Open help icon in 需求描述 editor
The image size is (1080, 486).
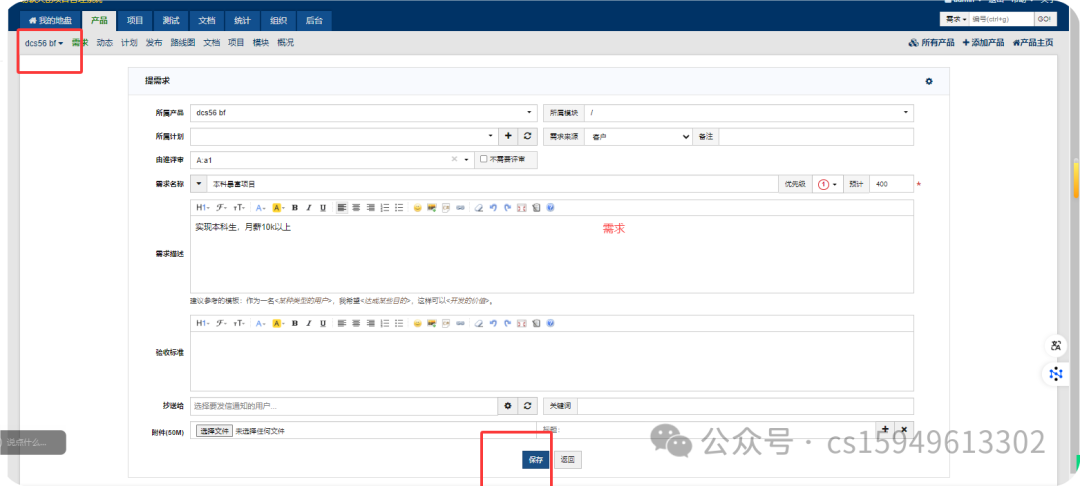[x=550, y=207]
